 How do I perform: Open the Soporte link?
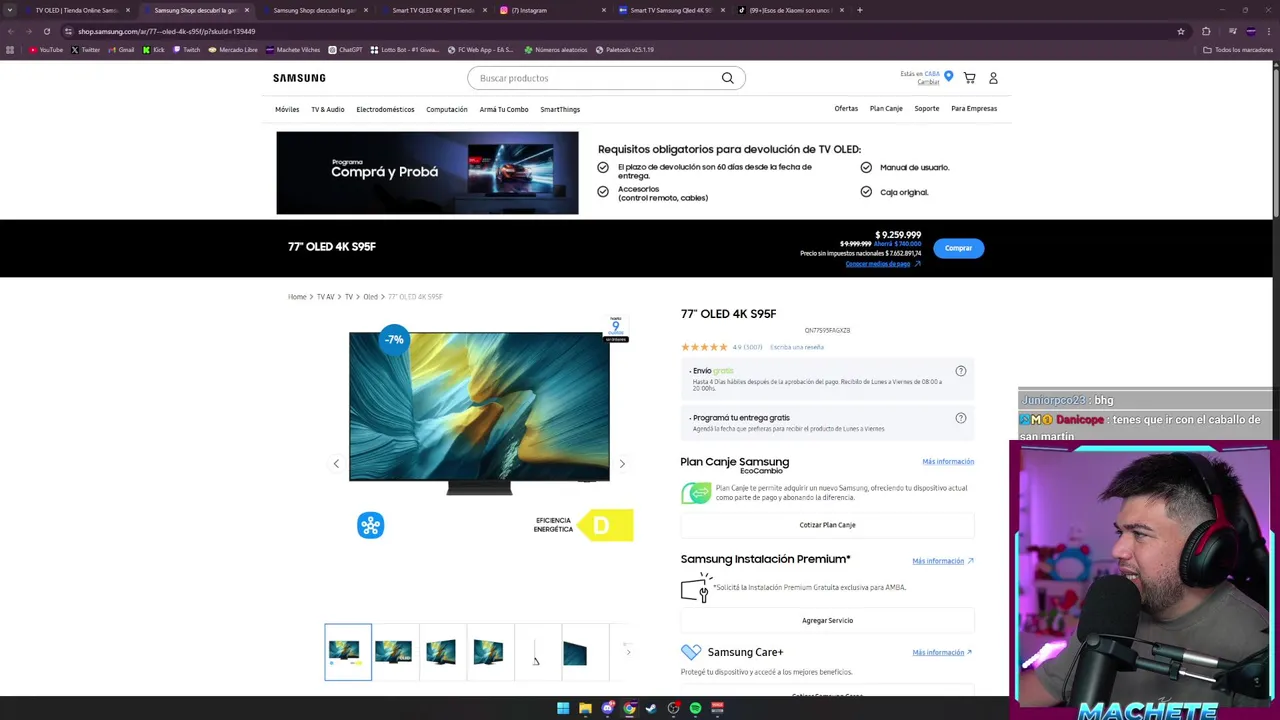pos(927,108)
